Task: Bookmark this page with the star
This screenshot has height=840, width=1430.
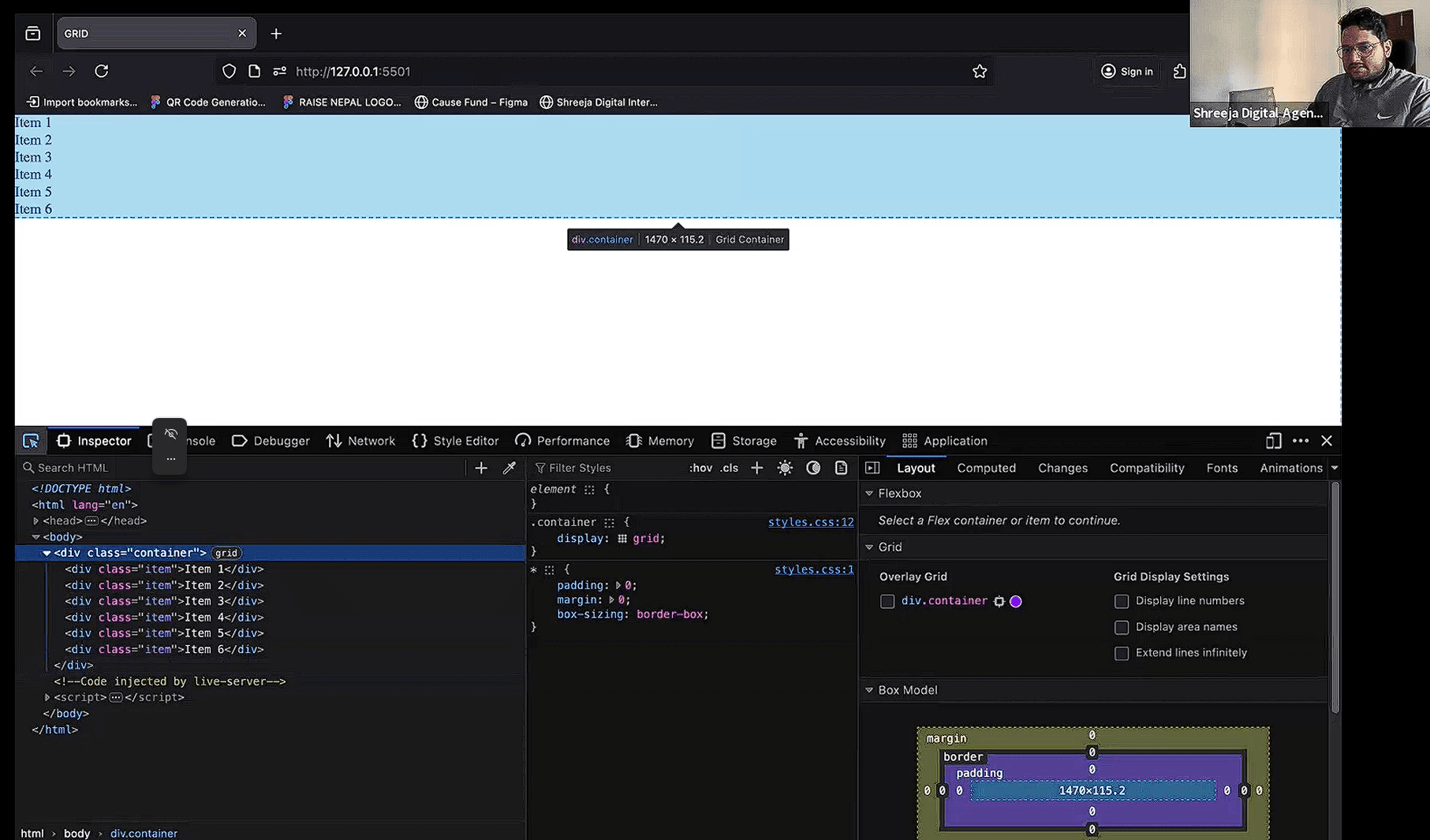Action: click(980, 71)
